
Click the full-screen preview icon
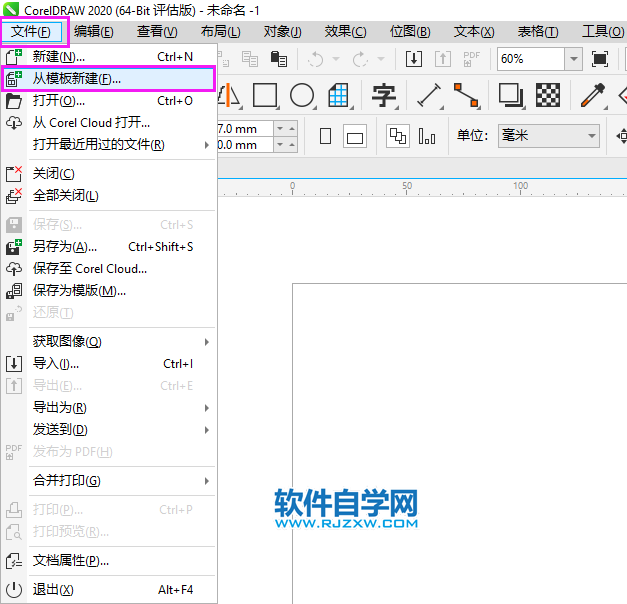(x=600, y=59)
